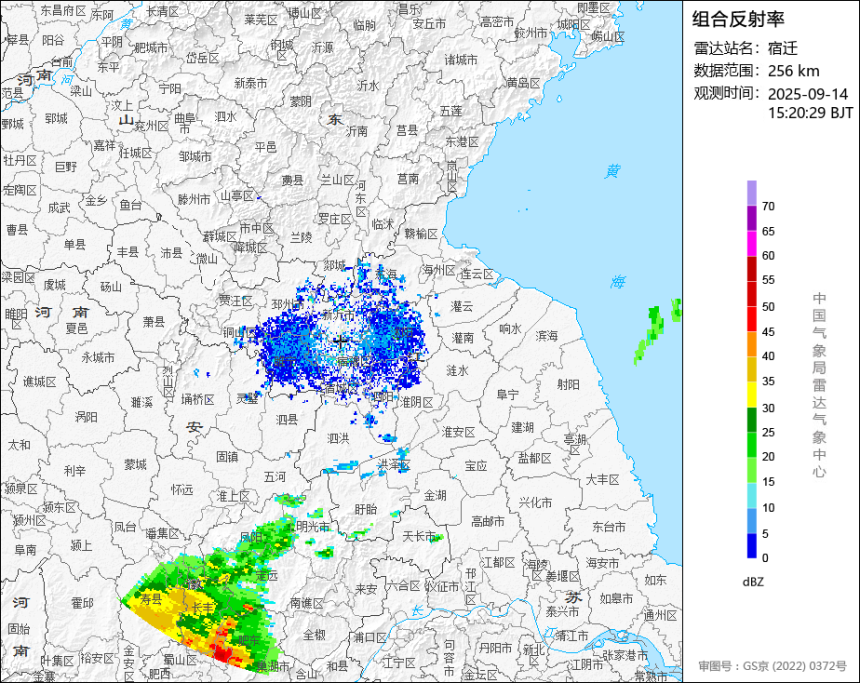Click the legend value 50

(x=768, y=307)
